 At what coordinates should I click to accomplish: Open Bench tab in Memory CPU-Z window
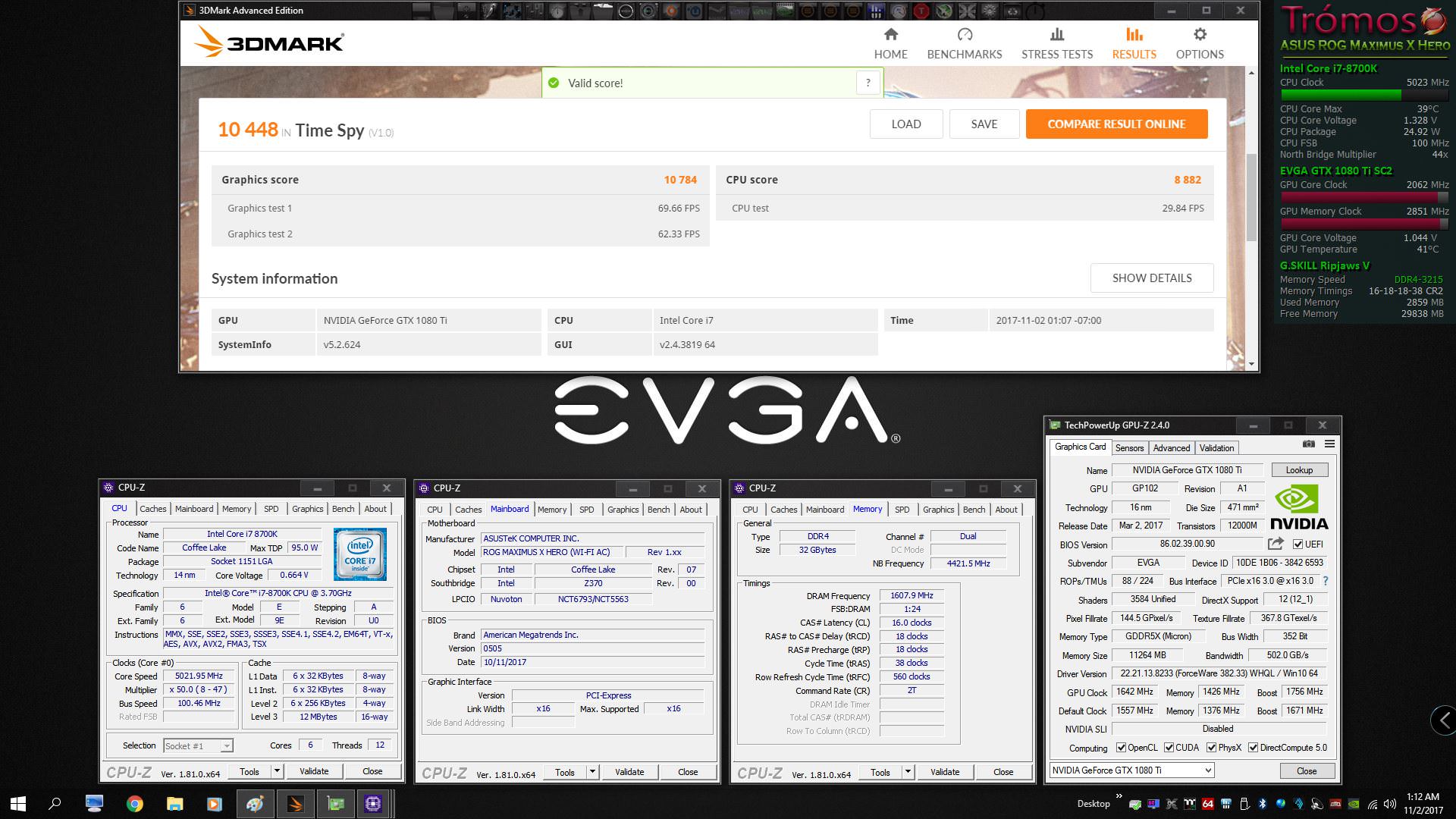(x=974, y=510)
